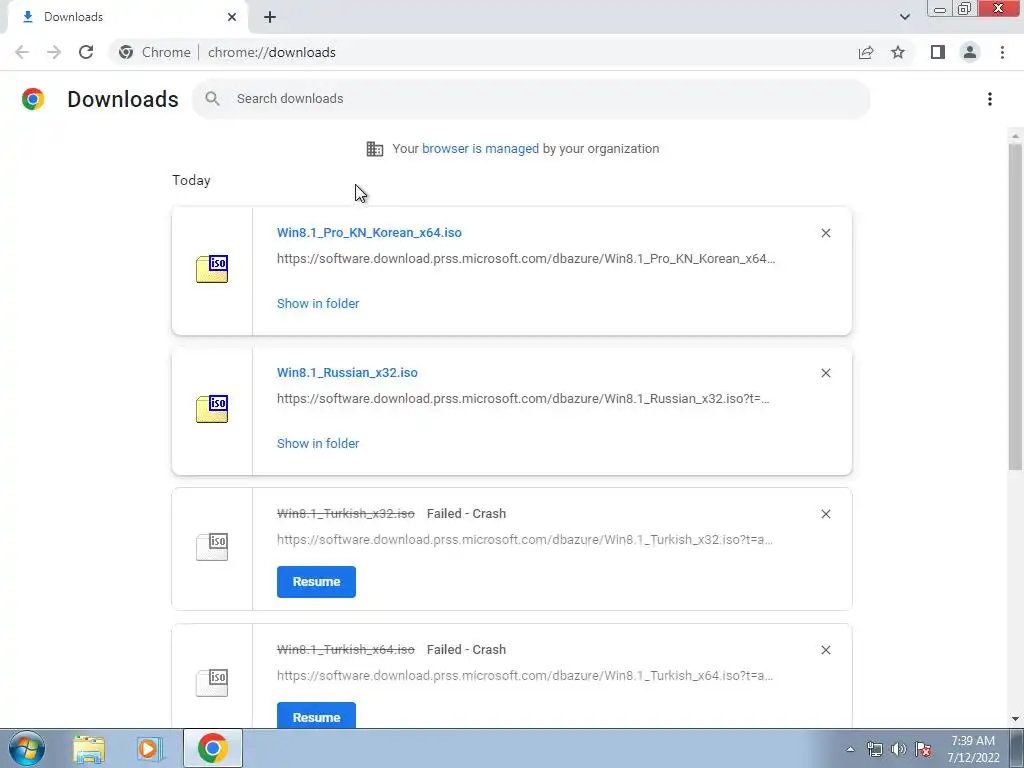Resume the Win8.1_Turkish_x64.iso download

click(x=316, y=716)
